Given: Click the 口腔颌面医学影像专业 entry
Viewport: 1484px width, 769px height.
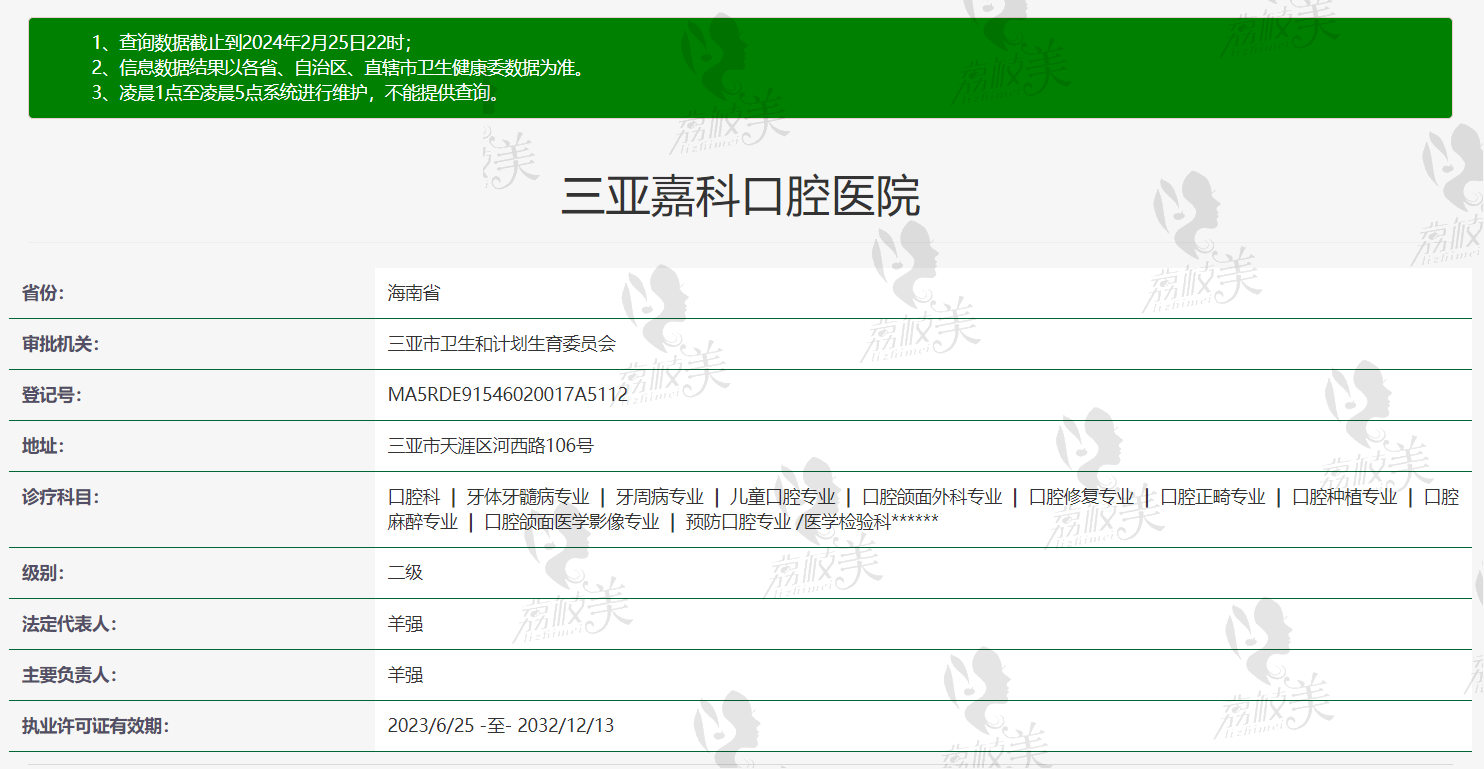Looking at the screenshot, I should [572, 522].
